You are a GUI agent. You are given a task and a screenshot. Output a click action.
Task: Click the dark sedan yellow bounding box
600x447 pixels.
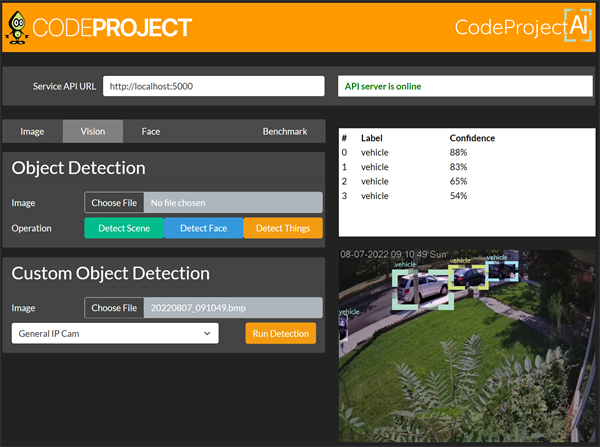point(468,277)
